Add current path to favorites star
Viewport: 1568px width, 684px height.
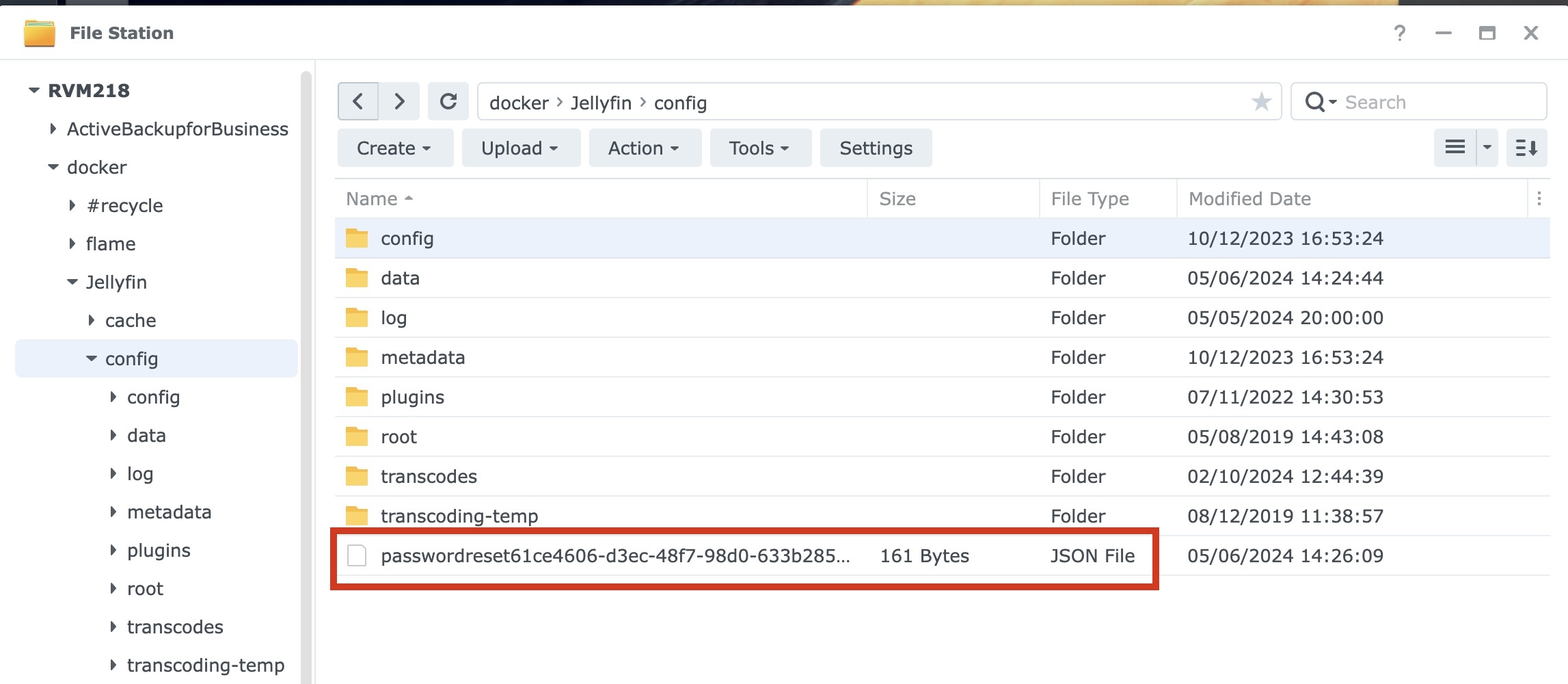point(1261,102)
